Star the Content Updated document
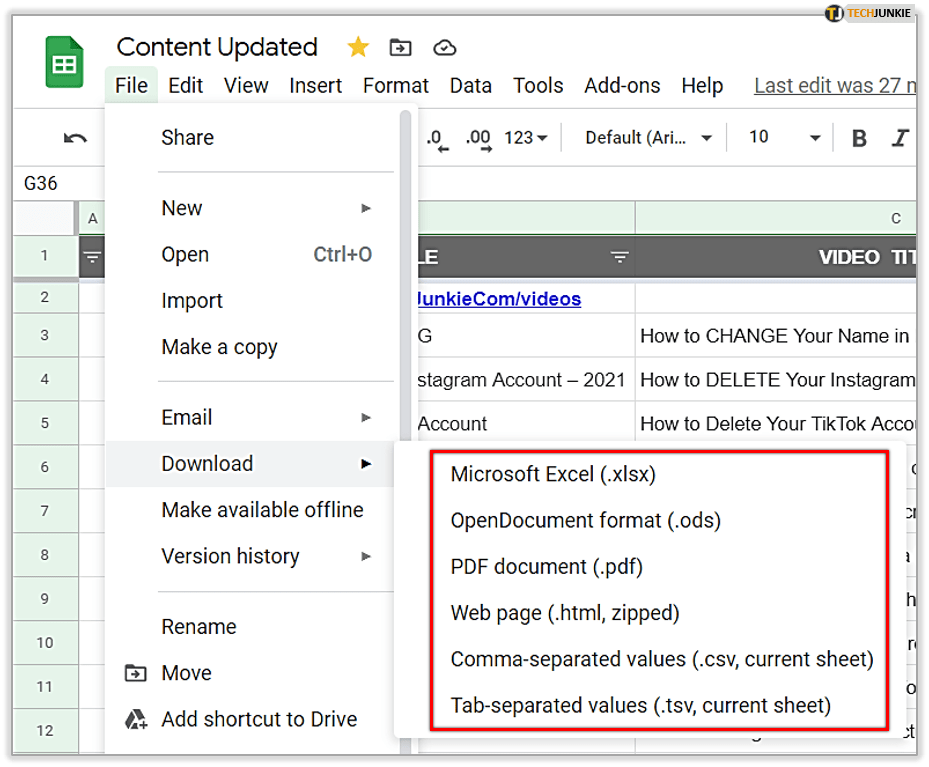Screen dimensions: 929x767 click(358, 47)
